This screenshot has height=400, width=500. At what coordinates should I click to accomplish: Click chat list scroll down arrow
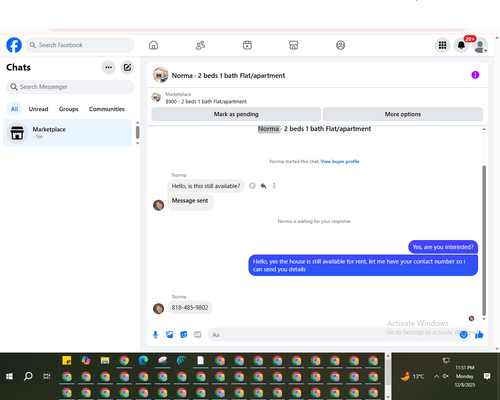click(137, 143)
